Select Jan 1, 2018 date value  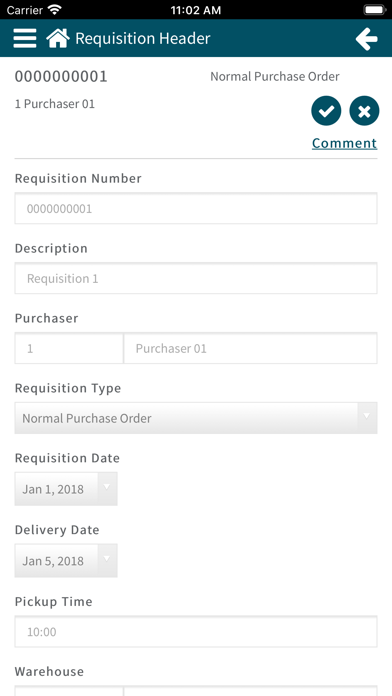(53, 489)
